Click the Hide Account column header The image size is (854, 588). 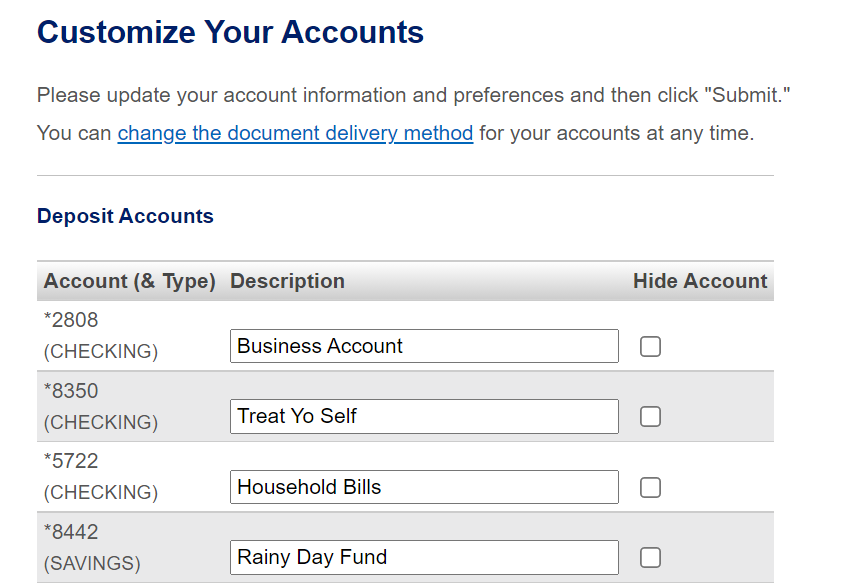[x=700, y=281]
